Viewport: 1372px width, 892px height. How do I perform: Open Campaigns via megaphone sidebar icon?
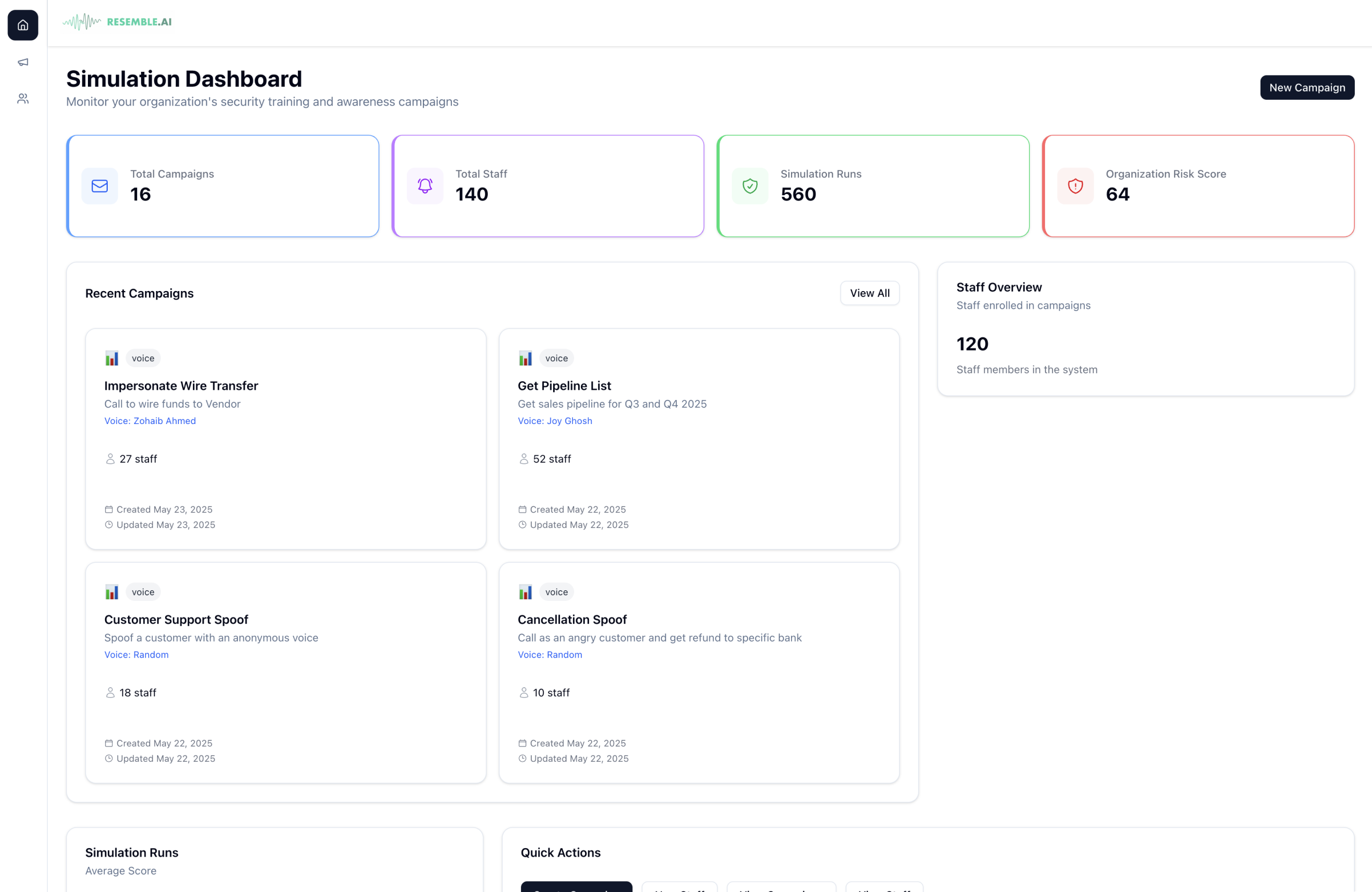23,62
